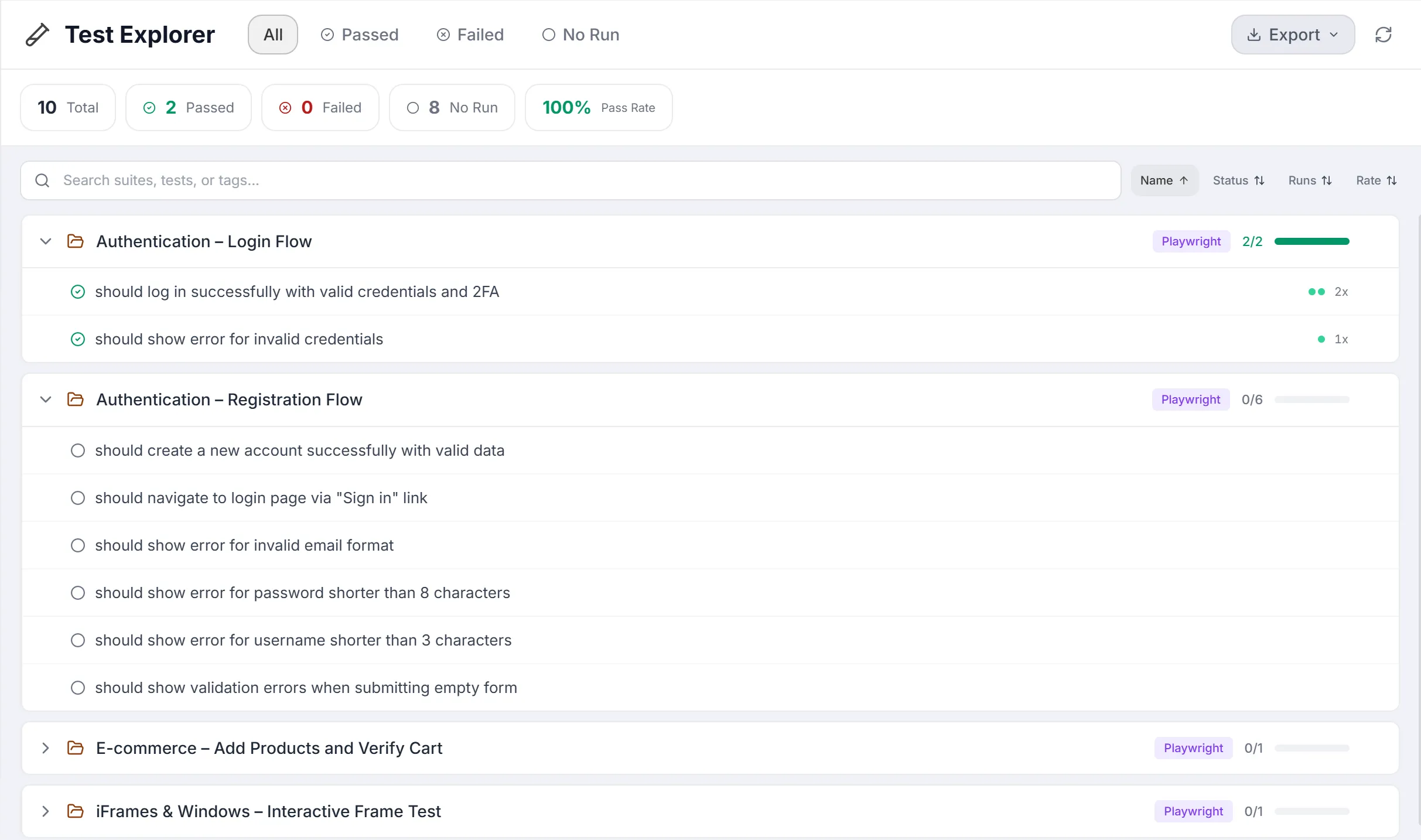
Task: Click no-run circle of navigate to login page test
Action: click(78, 498)
